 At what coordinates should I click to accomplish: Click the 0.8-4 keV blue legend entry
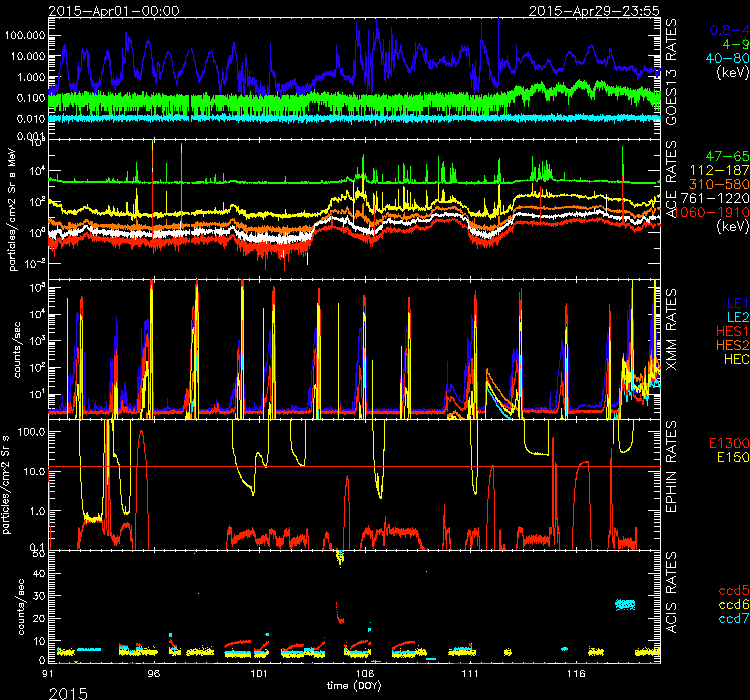723,31
